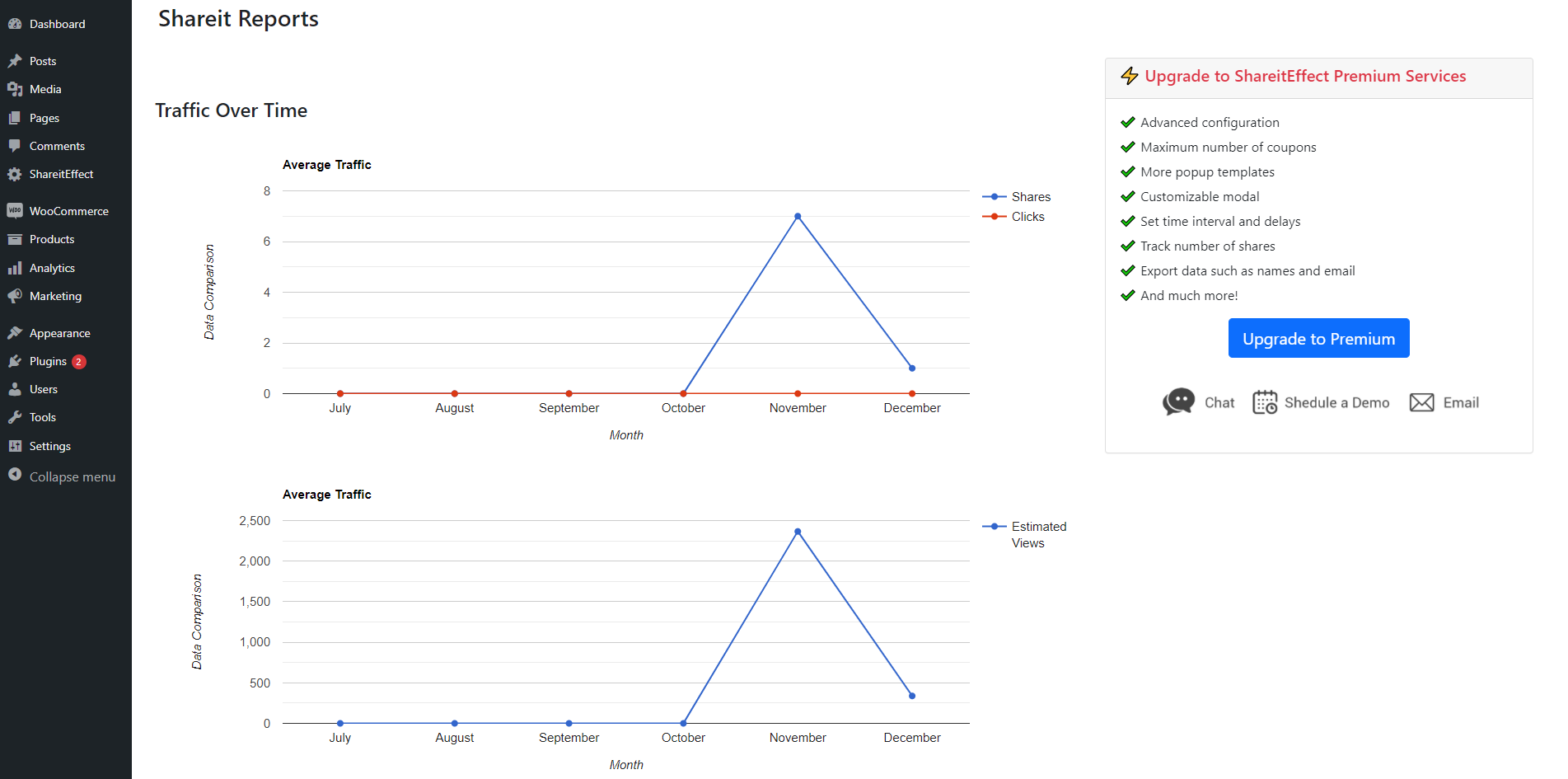Image resolution: width=1568 pixels, height=779 pixels.
Task: Click 'More popup templates' text
Action: 1207,171
